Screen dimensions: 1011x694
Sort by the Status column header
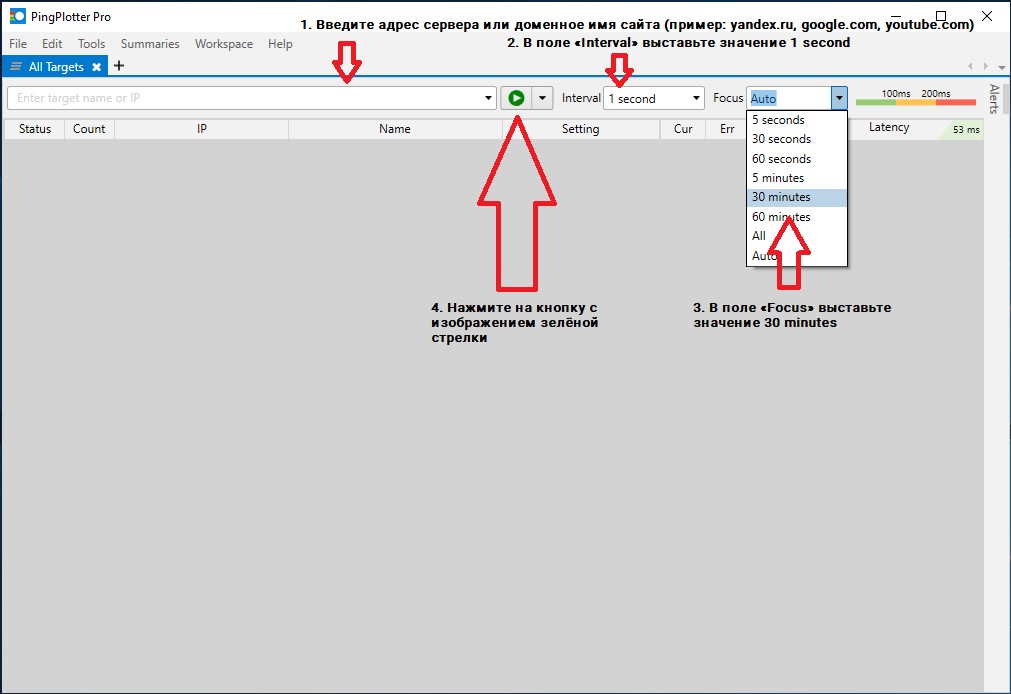[35, 129]
